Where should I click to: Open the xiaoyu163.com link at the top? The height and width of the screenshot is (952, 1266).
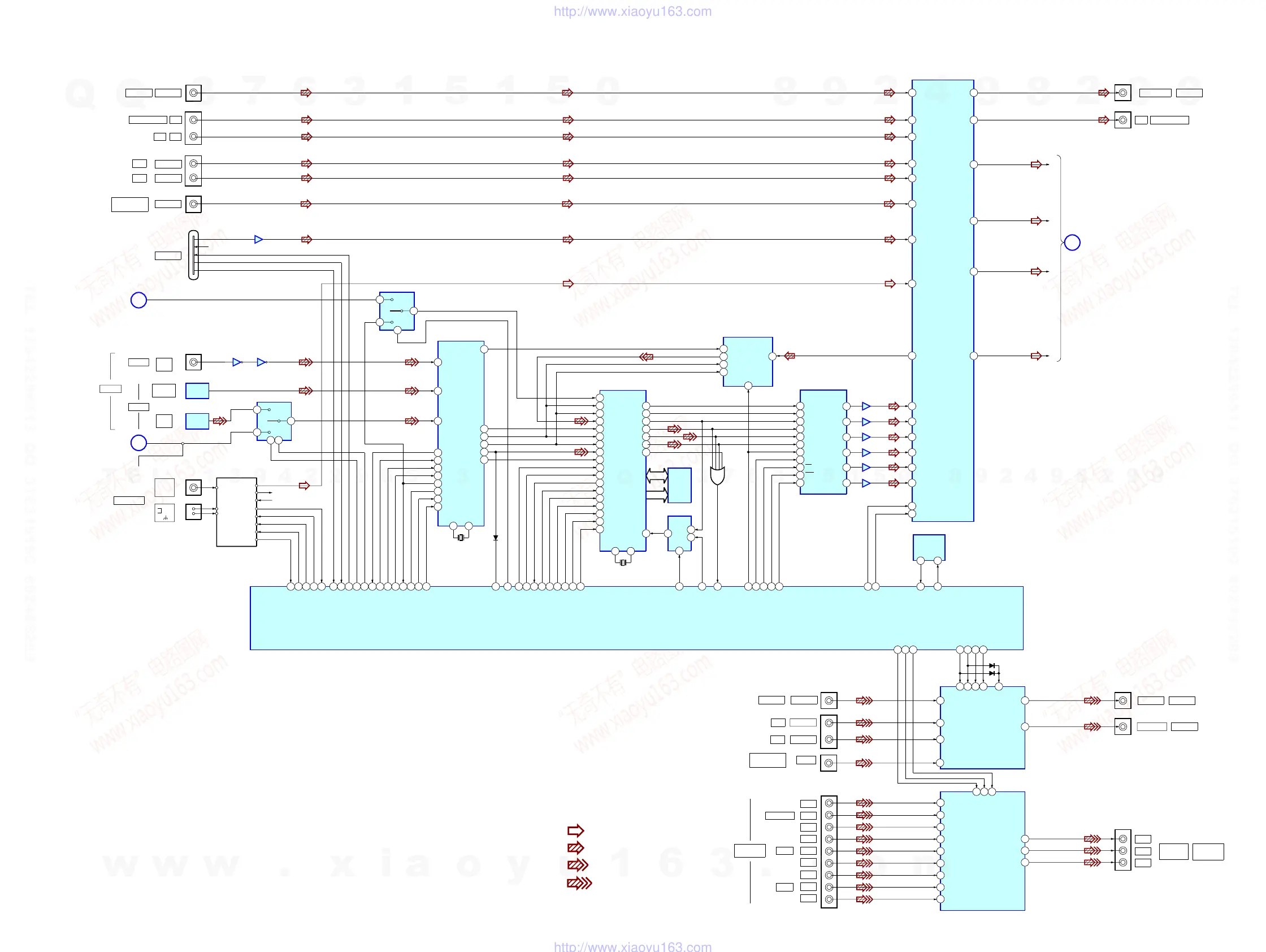(x=632, y=11)
